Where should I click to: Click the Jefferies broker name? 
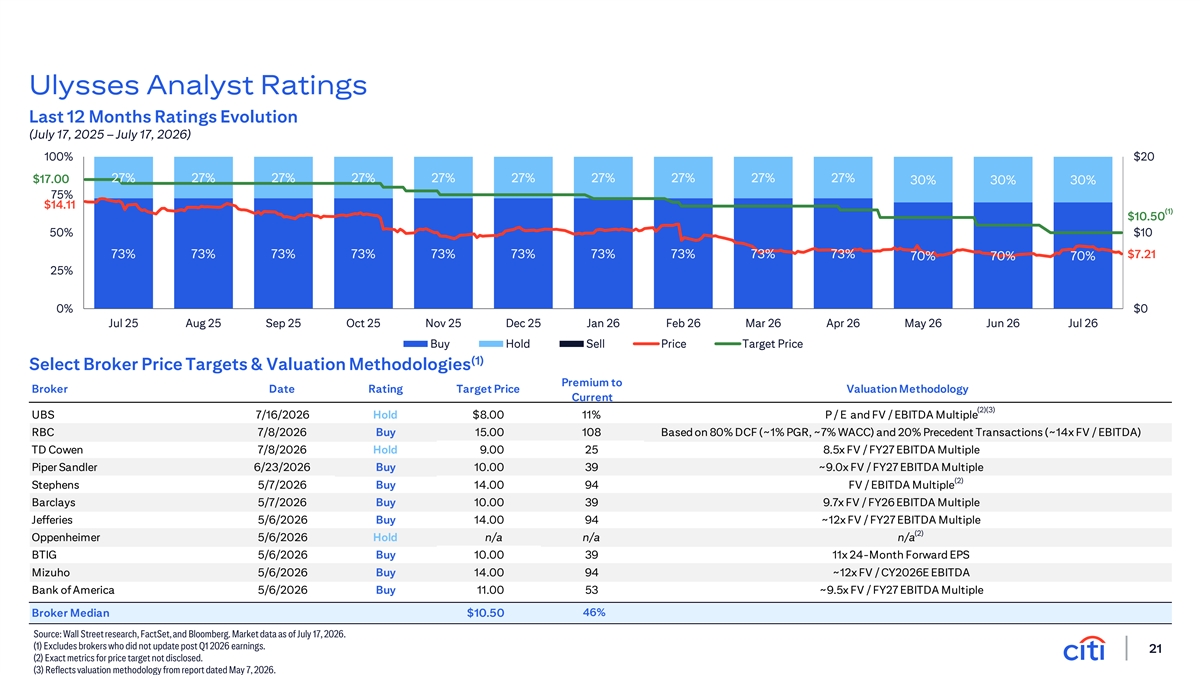click(x=54, y=520)
